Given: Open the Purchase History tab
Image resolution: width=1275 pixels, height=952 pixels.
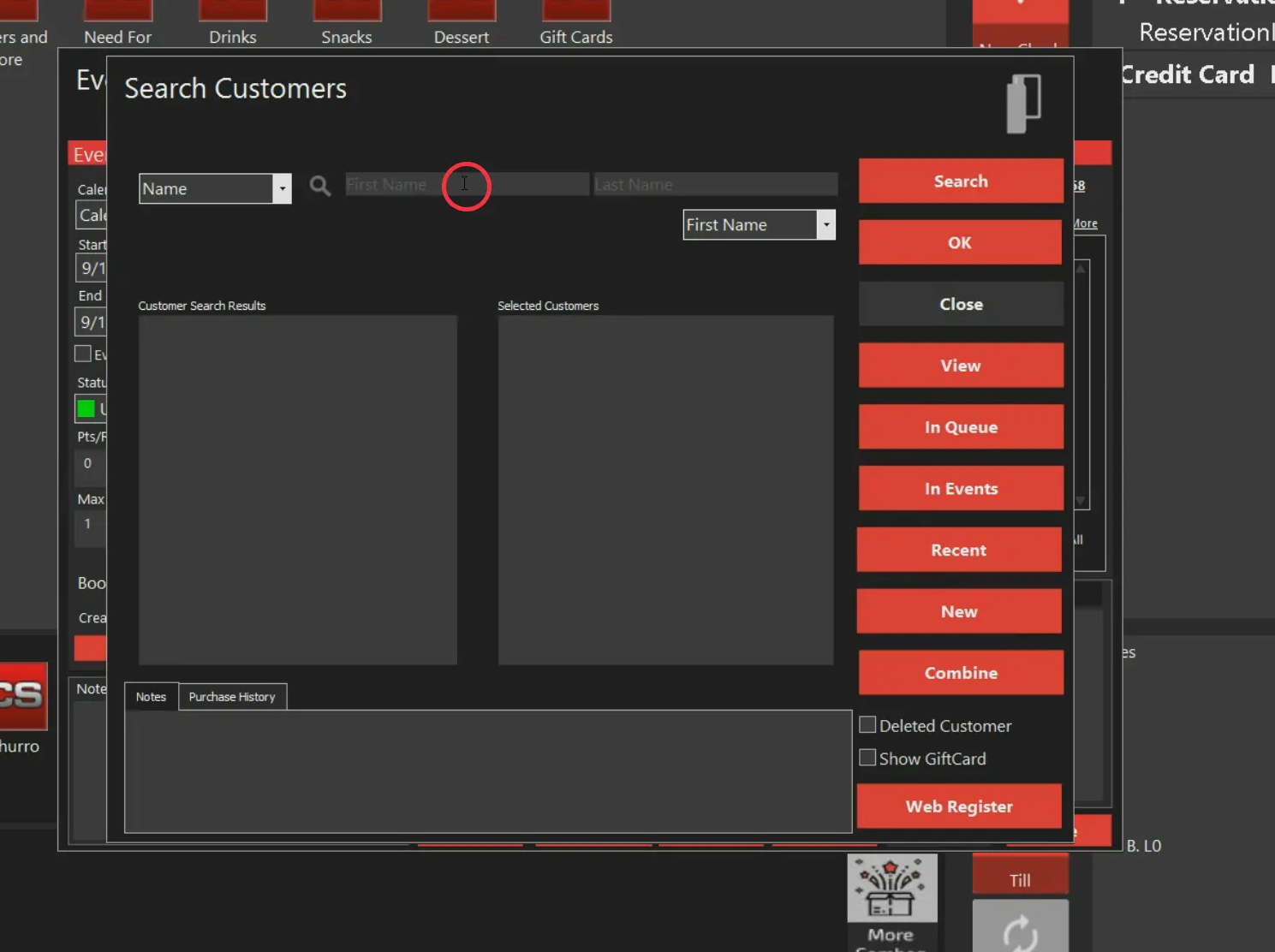Looking at the screenshot, I should point(232,697).
